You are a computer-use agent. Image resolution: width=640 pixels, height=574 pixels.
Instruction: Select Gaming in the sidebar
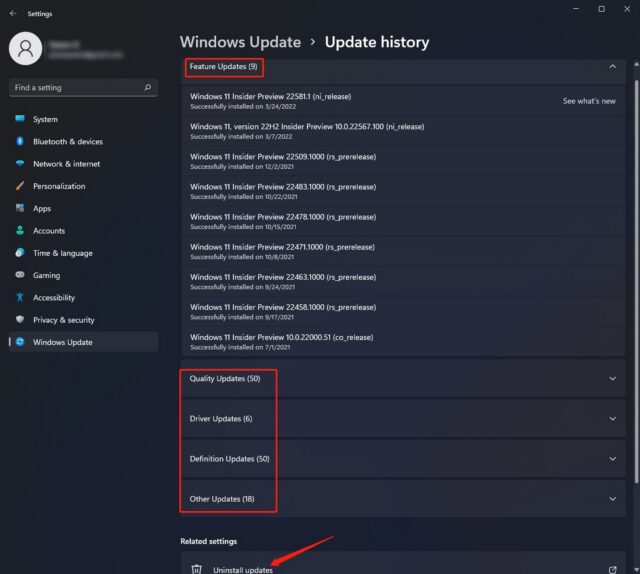(x=83, y=275)
